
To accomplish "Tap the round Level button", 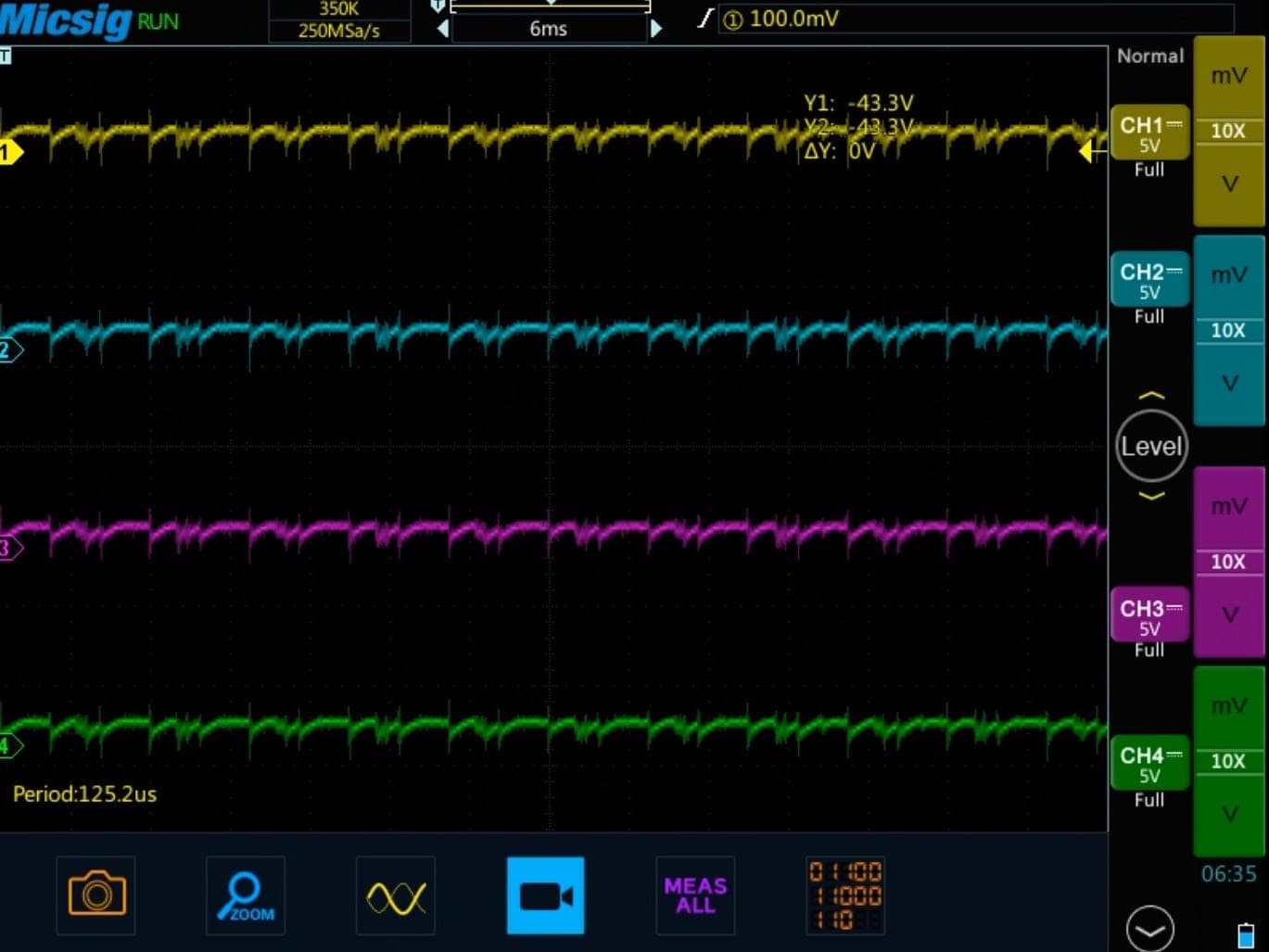I will click(x=1151, y=446).
